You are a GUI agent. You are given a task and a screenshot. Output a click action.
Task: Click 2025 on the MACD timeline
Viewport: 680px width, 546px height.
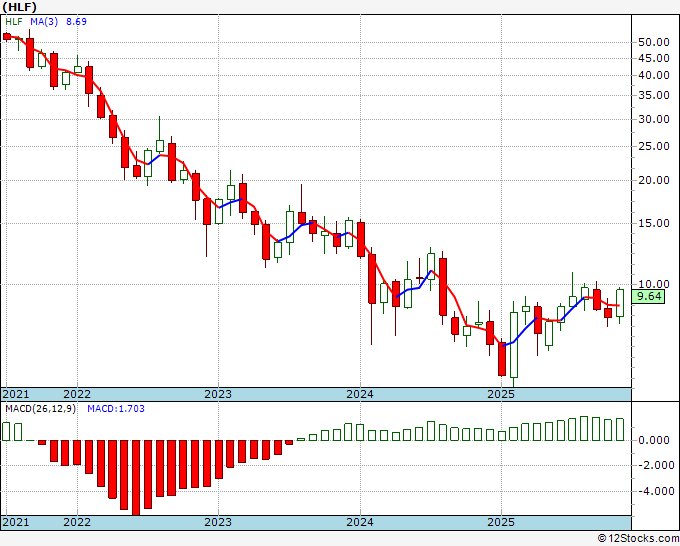(501, 522)
